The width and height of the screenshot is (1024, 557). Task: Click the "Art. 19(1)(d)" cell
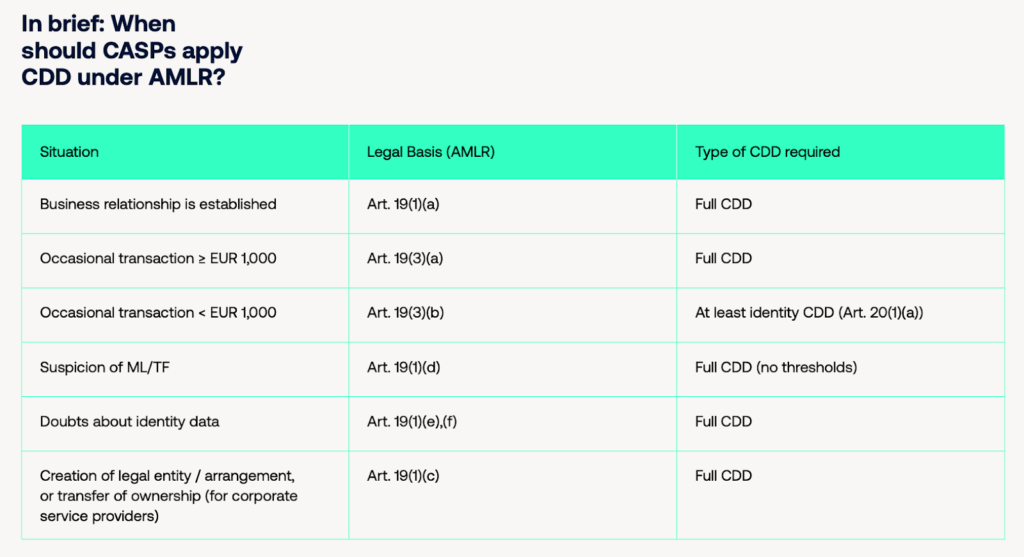pyautogui.click(x=405, y=367)
